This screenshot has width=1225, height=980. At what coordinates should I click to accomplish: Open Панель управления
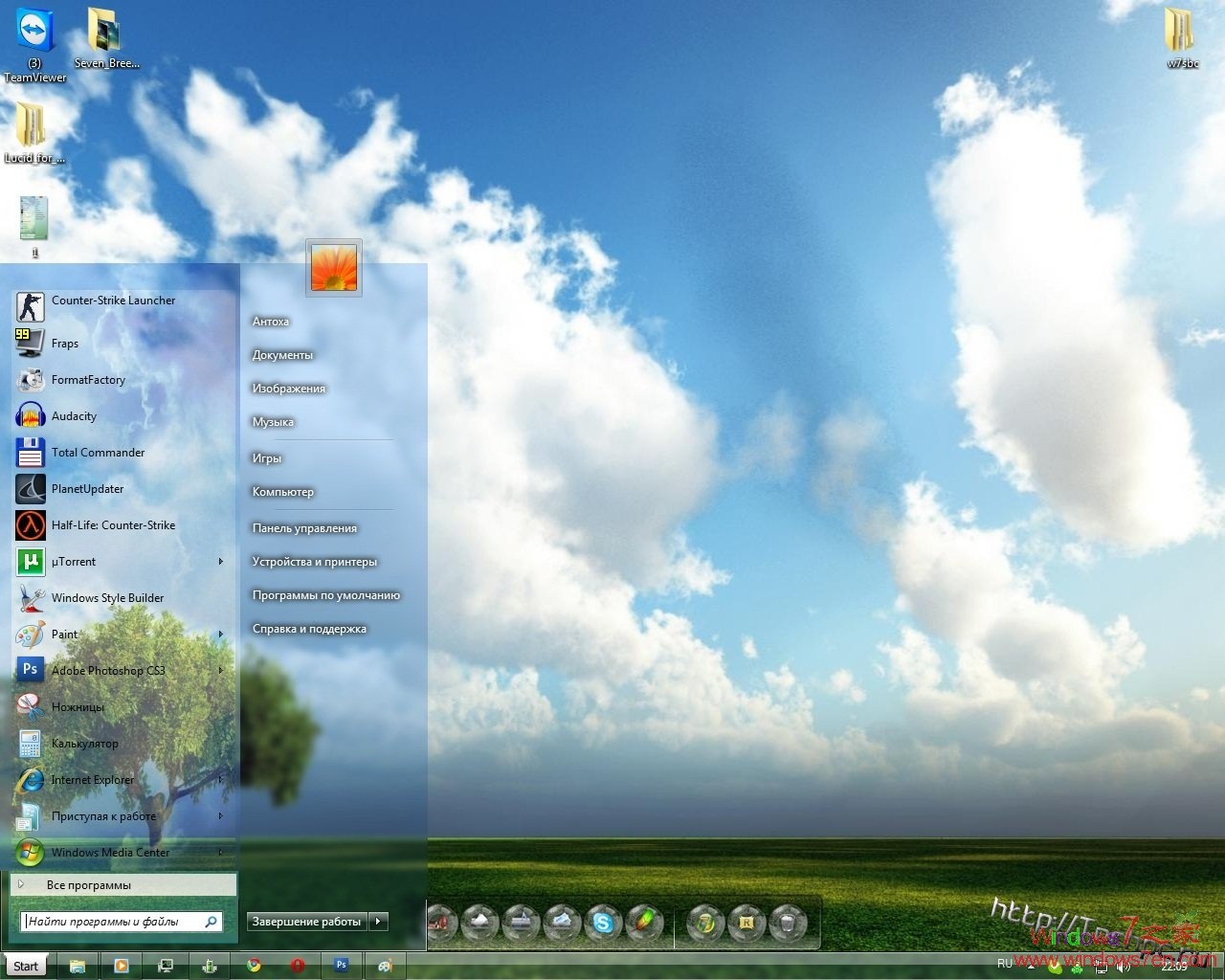click(x=303, y=527)
